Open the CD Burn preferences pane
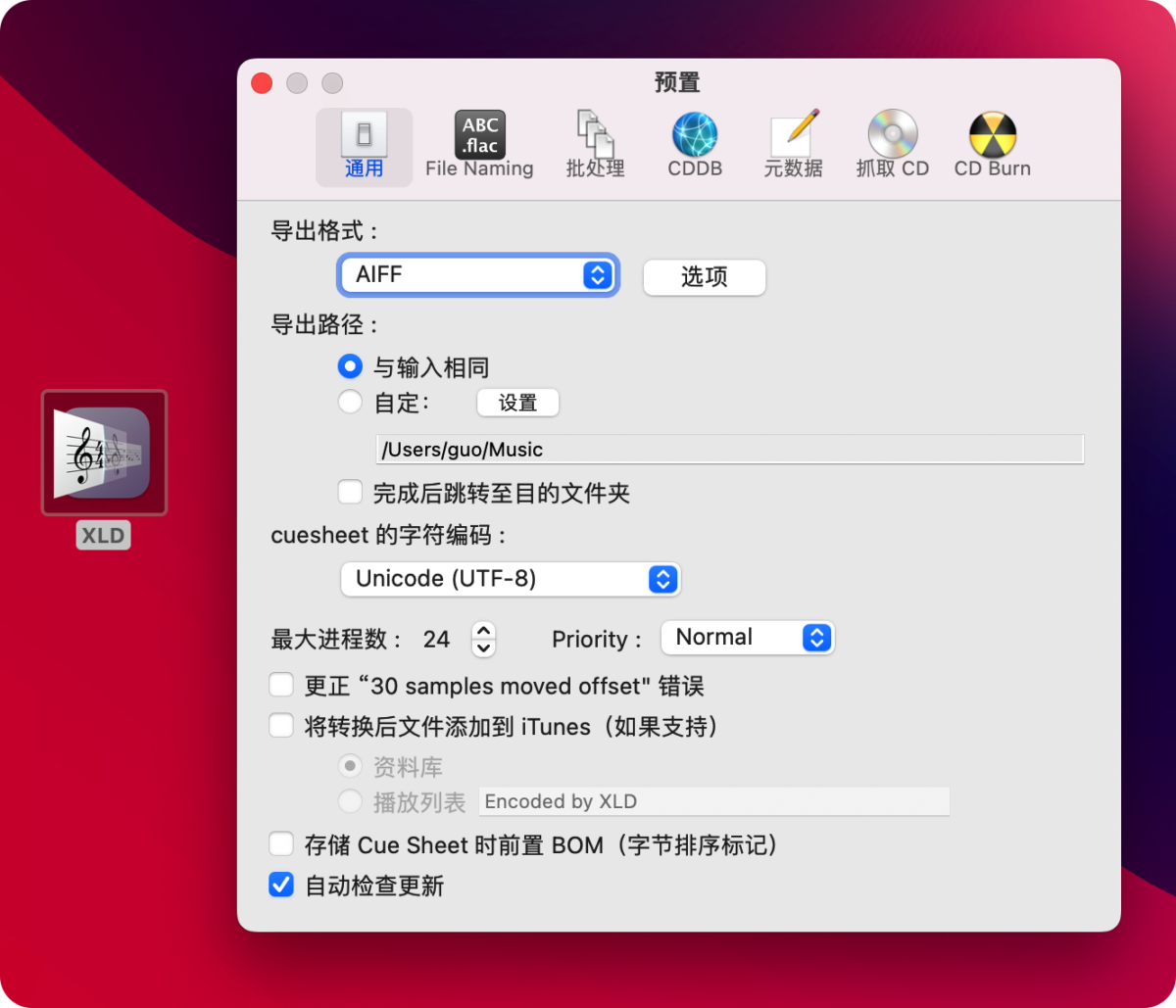Viewport: 1176px width, 1008px height. 993,146
